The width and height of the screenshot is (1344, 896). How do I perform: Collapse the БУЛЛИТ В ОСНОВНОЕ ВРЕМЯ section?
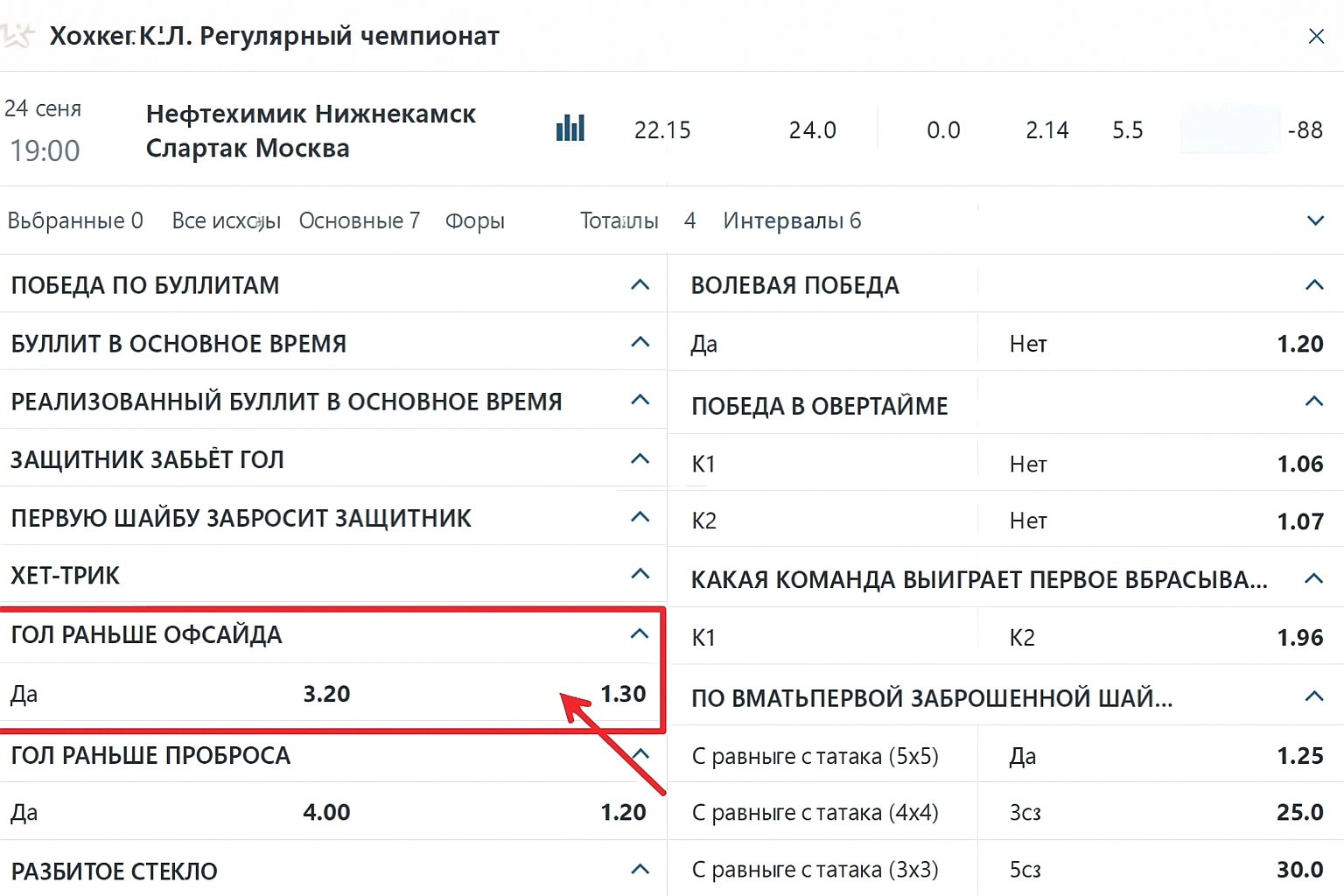[x=640, y=343]
